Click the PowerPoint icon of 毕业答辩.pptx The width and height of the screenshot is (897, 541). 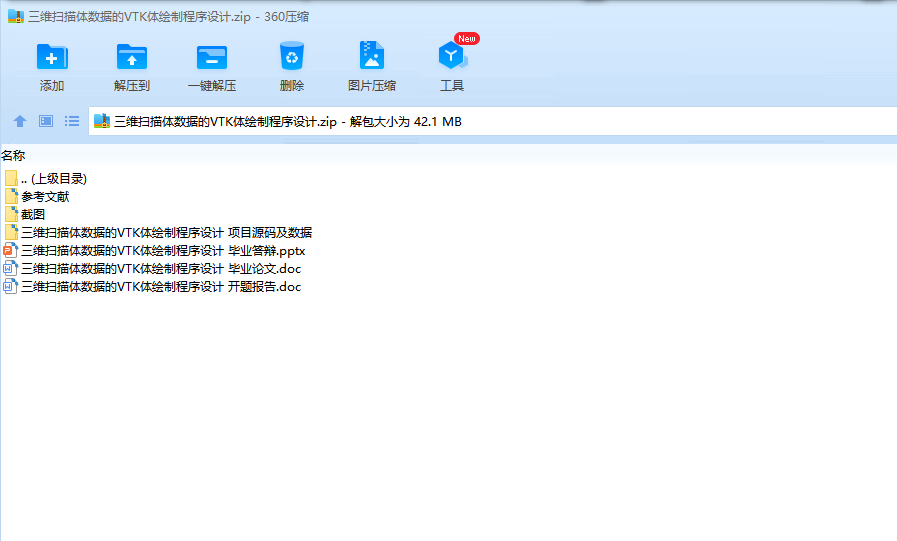(10, 250)
